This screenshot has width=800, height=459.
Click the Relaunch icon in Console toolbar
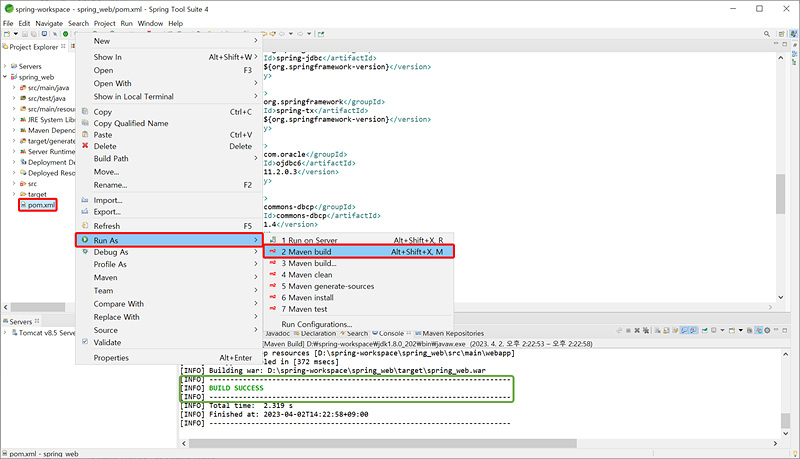click(619, 330)
